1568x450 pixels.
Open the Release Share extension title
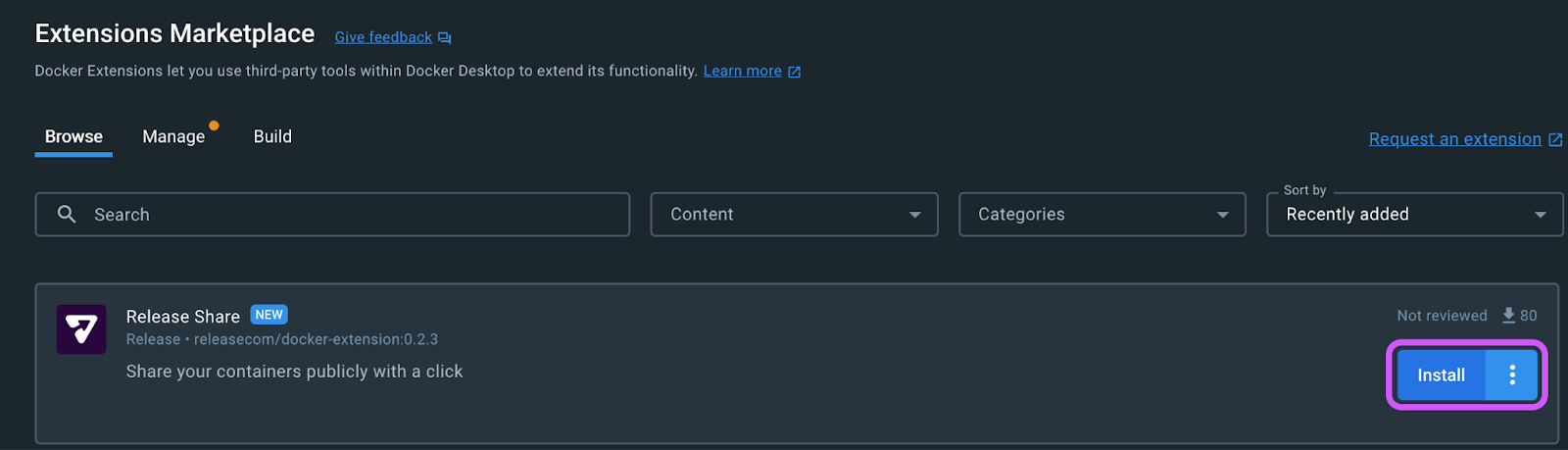point(182,317)
